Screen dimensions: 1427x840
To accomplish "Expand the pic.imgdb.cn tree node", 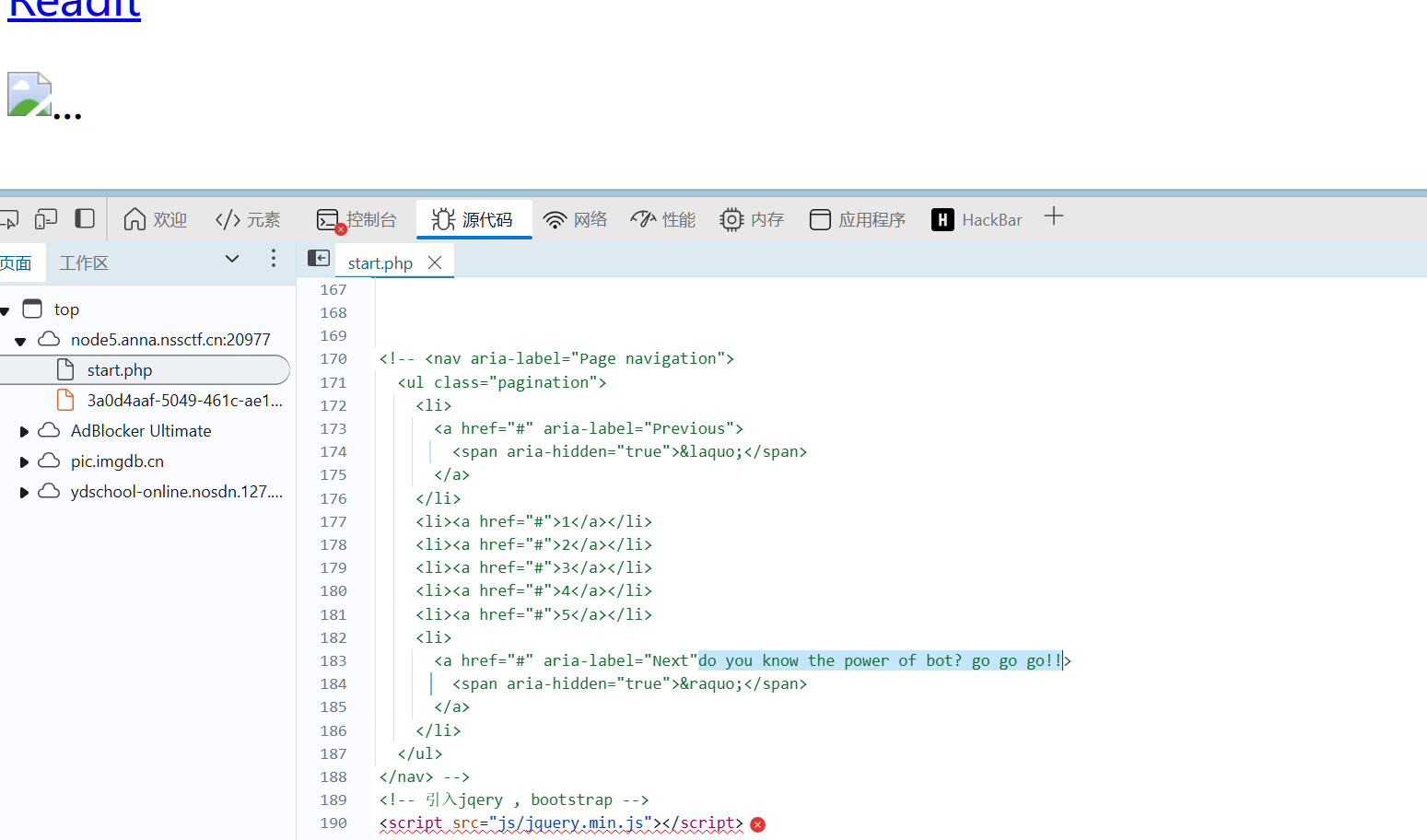I will click(24, 461).
